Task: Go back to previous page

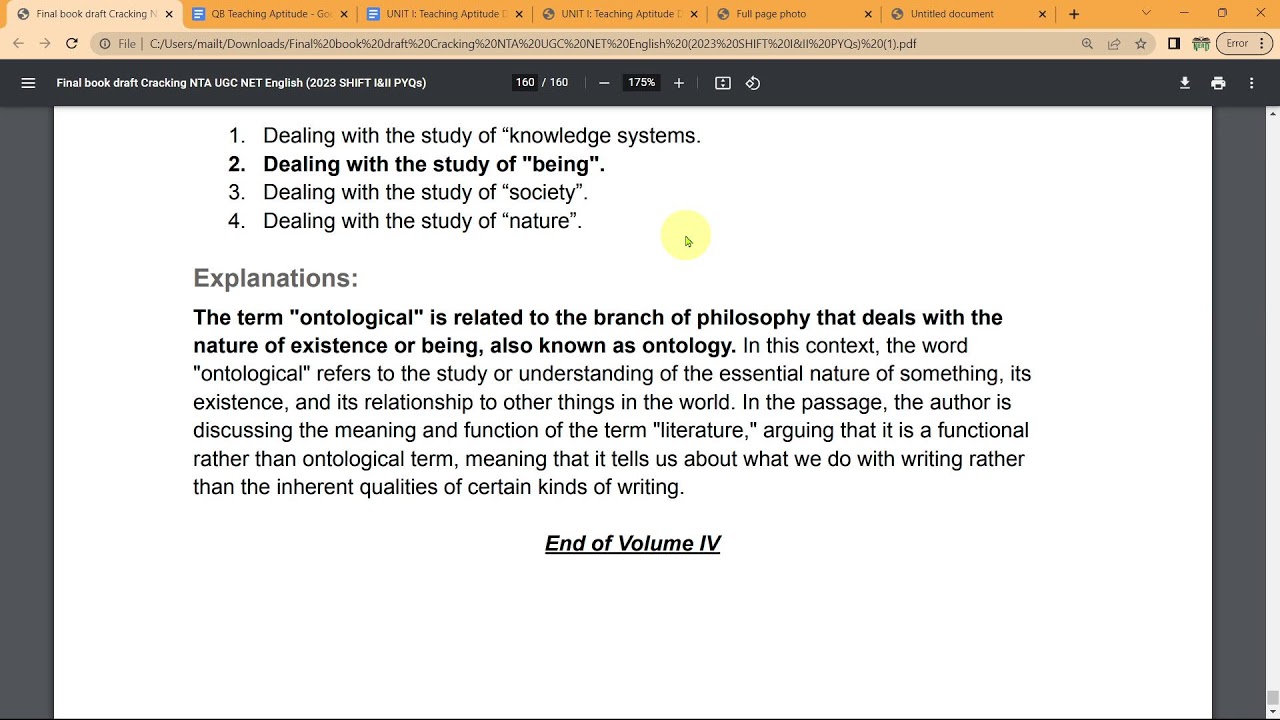Action: (x=18, y=44)
